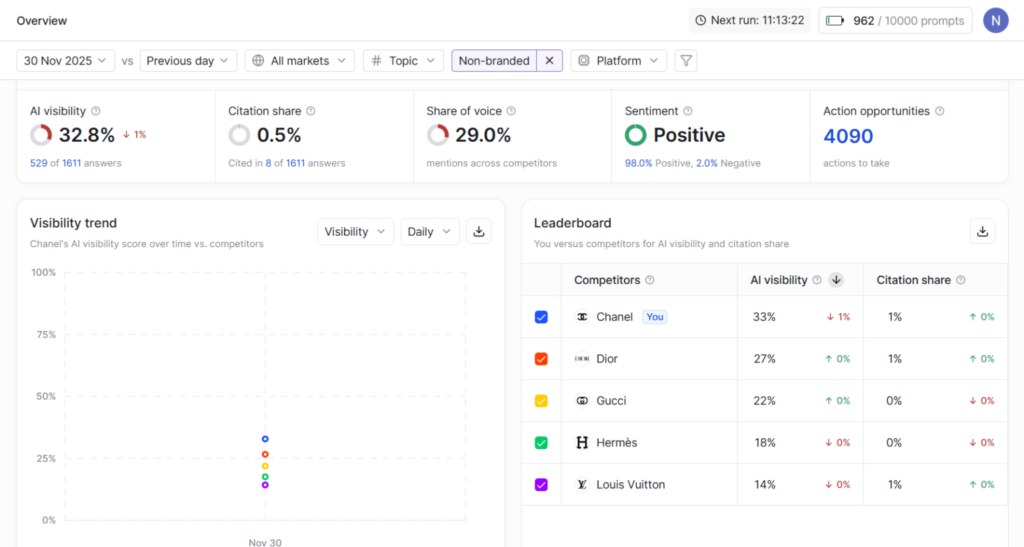
Task: Download the Leaderboard data
Action: [x=982, y=232]
